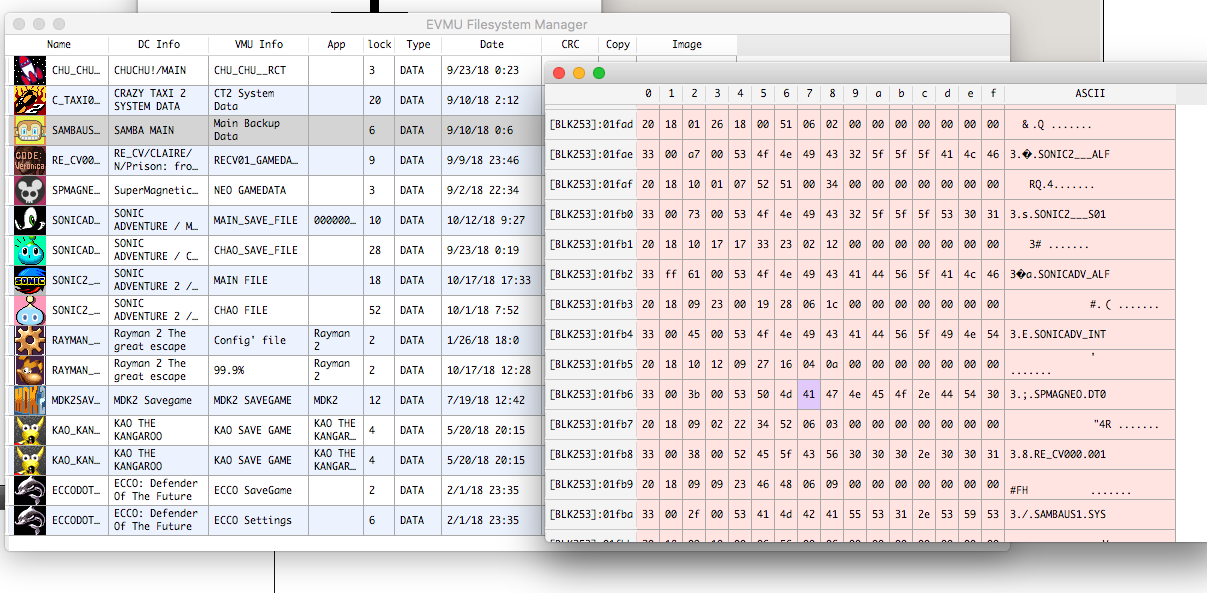Click the Crazy Taxi 2 save icon
Image resolution: width=1207 pixels, height=593 pixels.
tap(30, 100)
